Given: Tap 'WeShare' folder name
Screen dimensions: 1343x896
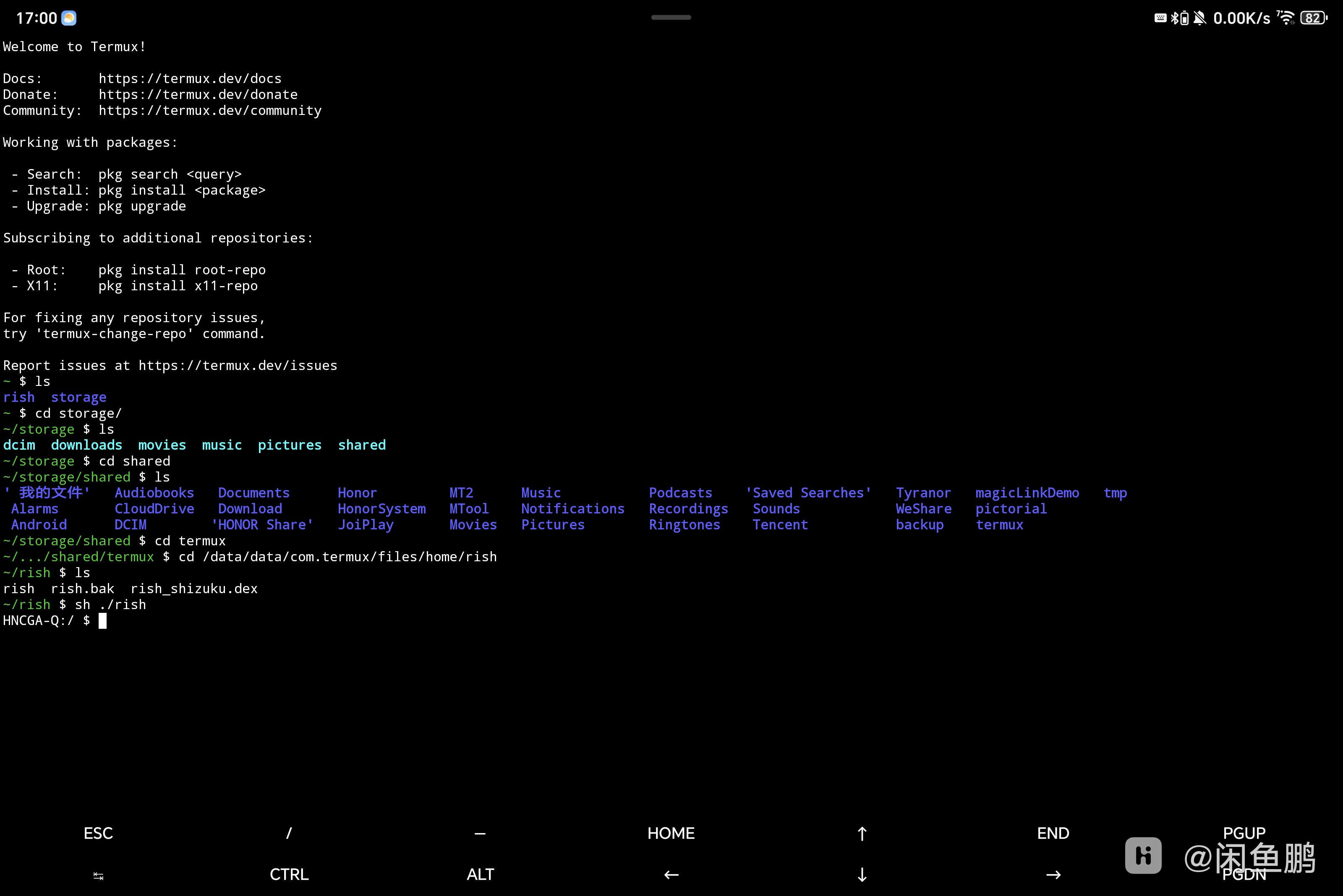Looking at the screenshot, I should (923, 508).
